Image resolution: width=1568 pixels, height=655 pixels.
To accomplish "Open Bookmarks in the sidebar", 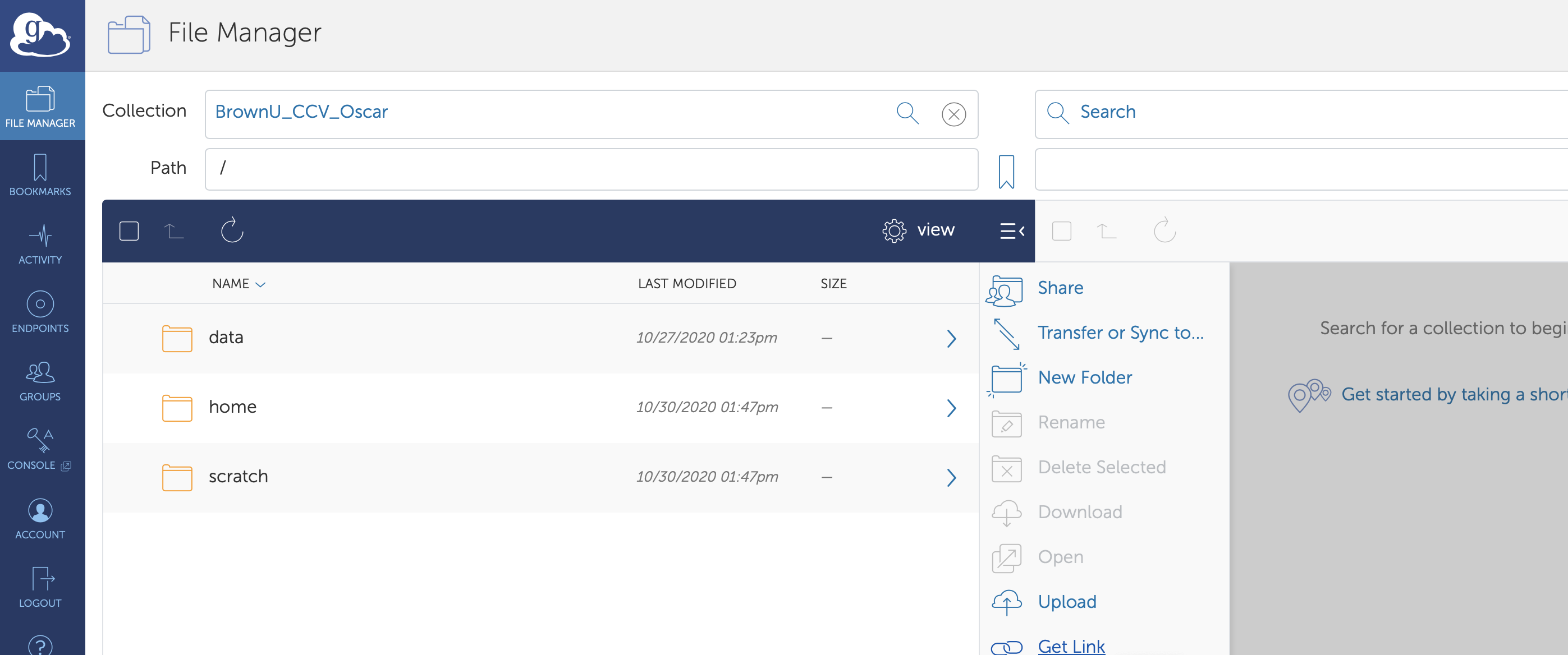I will pyautogui.click(x=40, y=175).
